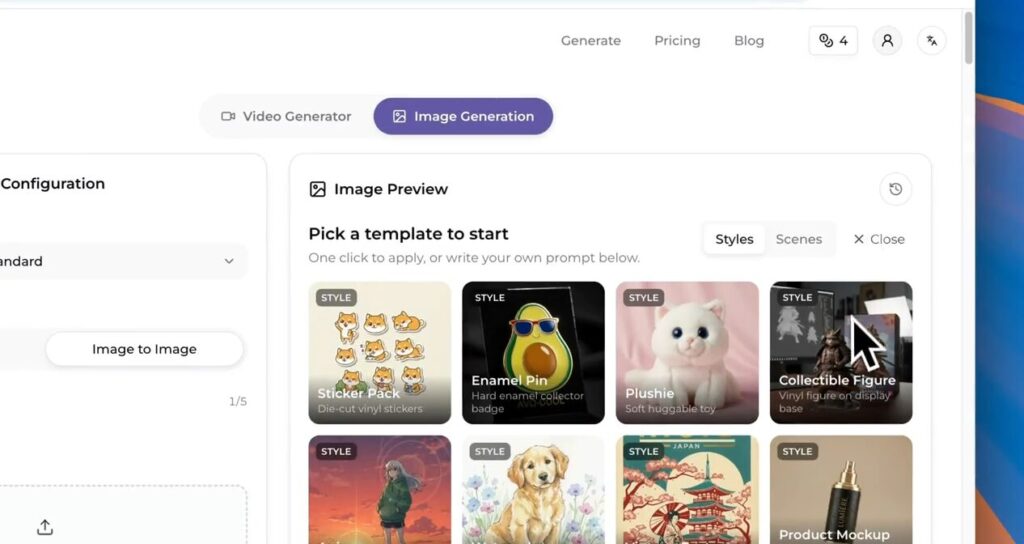Switch to the Styles templates tab

tap(734, 239)
